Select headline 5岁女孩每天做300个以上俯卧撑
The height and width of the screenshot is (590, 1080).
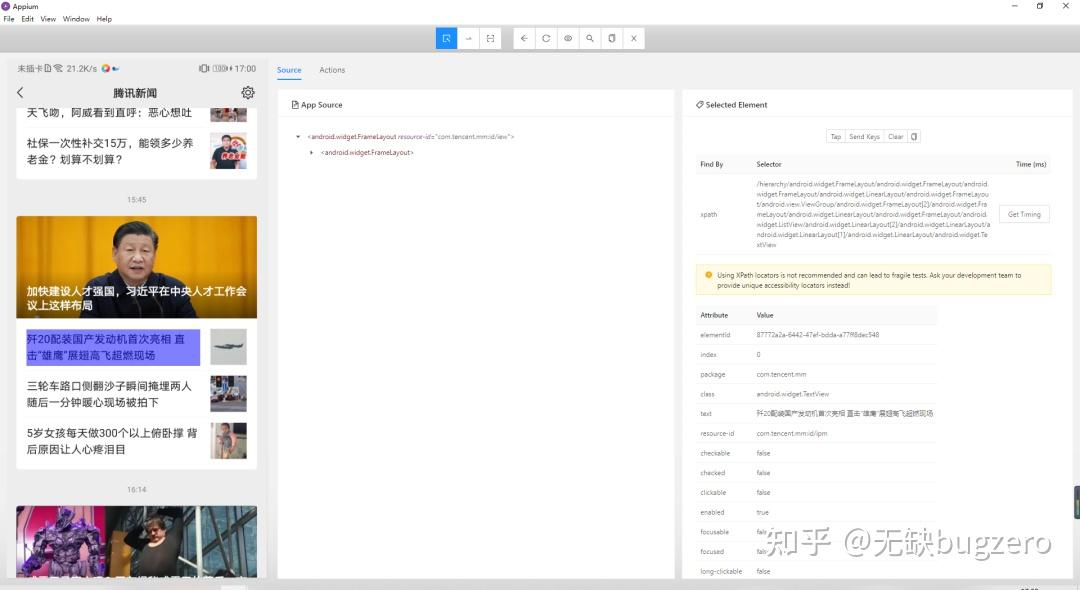click(112, 441)
